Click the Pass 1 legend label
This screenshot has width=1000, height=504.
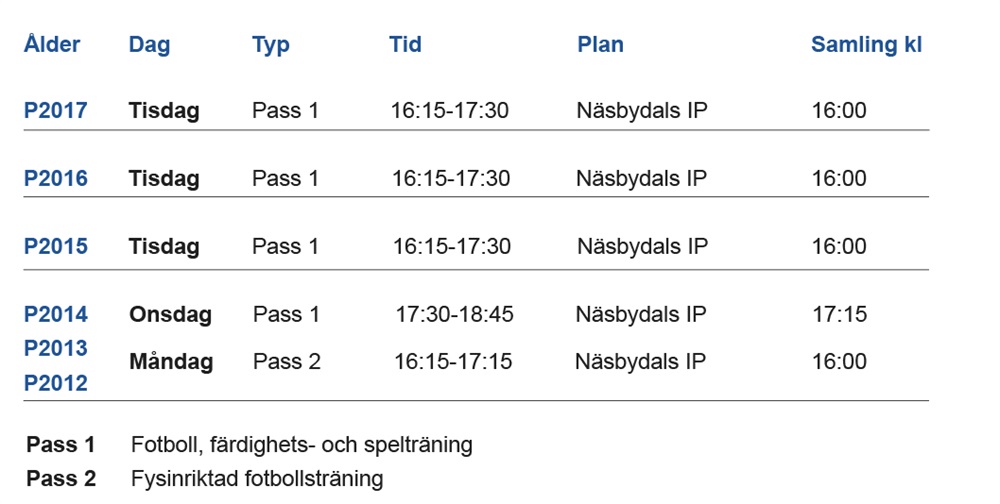pyautogui.click(x=61, y=445)
